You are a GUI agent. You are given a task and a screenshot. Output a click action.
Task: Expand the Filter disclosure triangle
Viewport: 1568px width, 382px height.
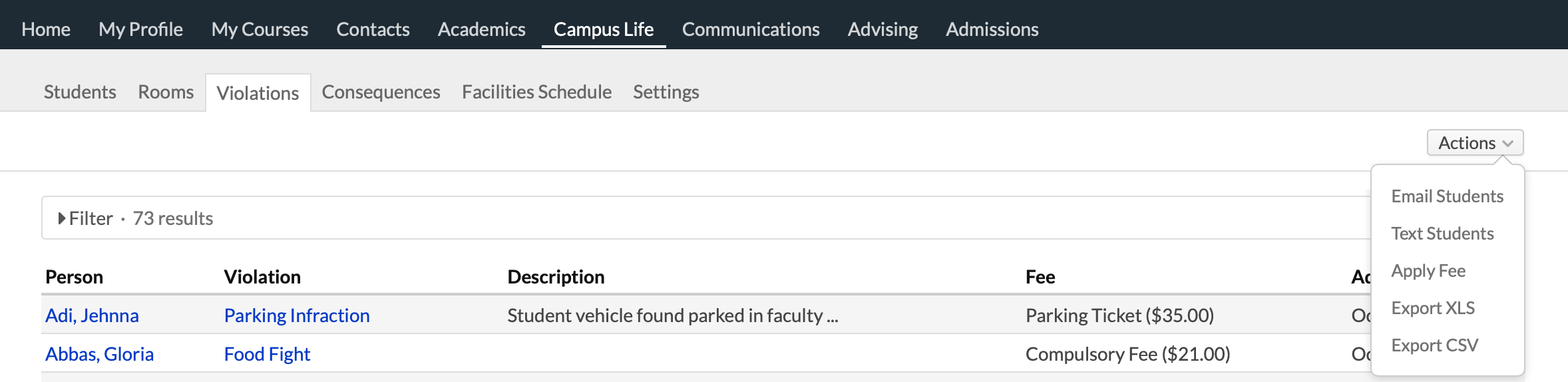pyautogui.click(x=62, y=218)
